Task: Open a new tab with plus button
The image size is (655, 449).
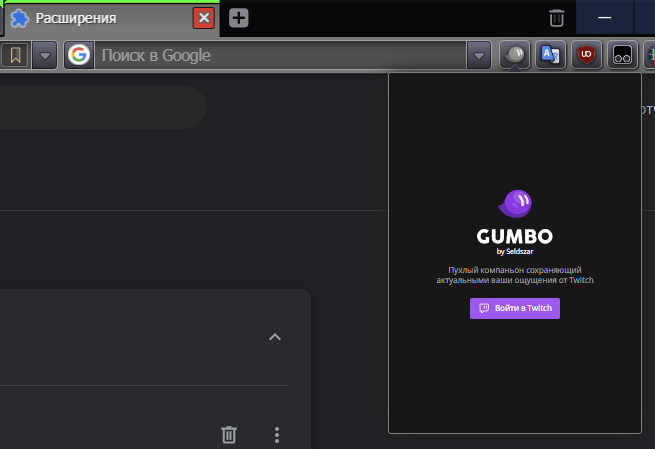Action: 239,18
